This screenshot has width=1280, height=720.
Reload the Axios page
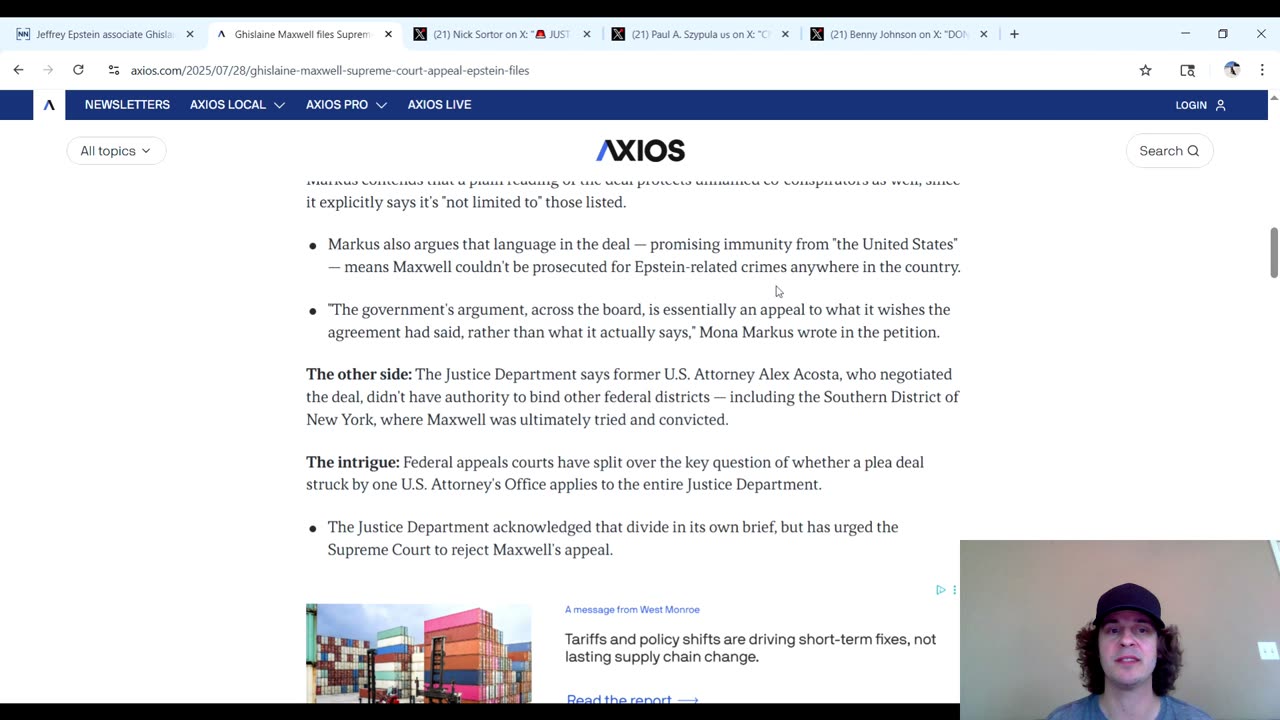coord(78,70)
